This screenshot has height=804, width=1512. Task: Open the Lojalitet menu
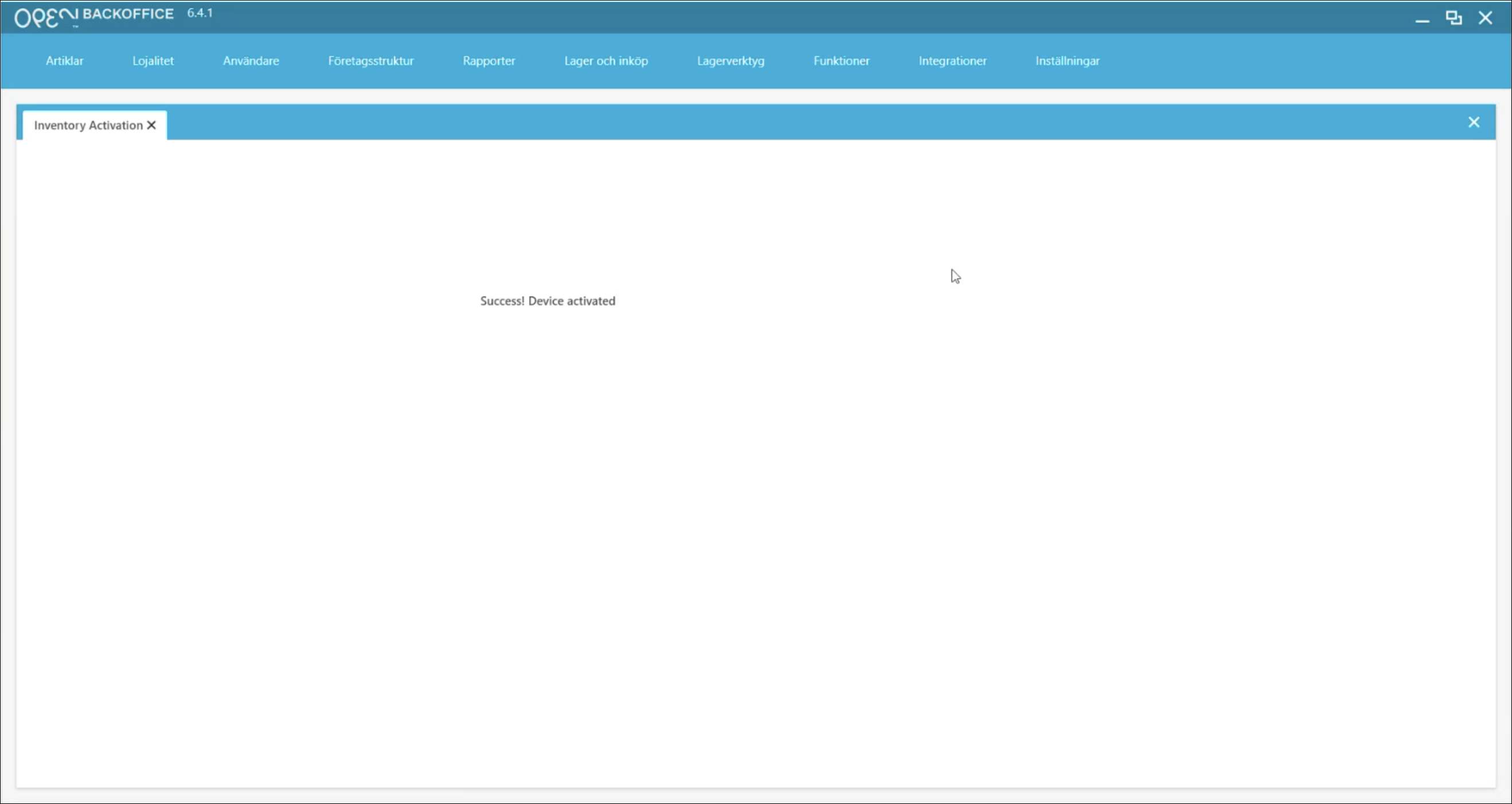click(153, 61)
